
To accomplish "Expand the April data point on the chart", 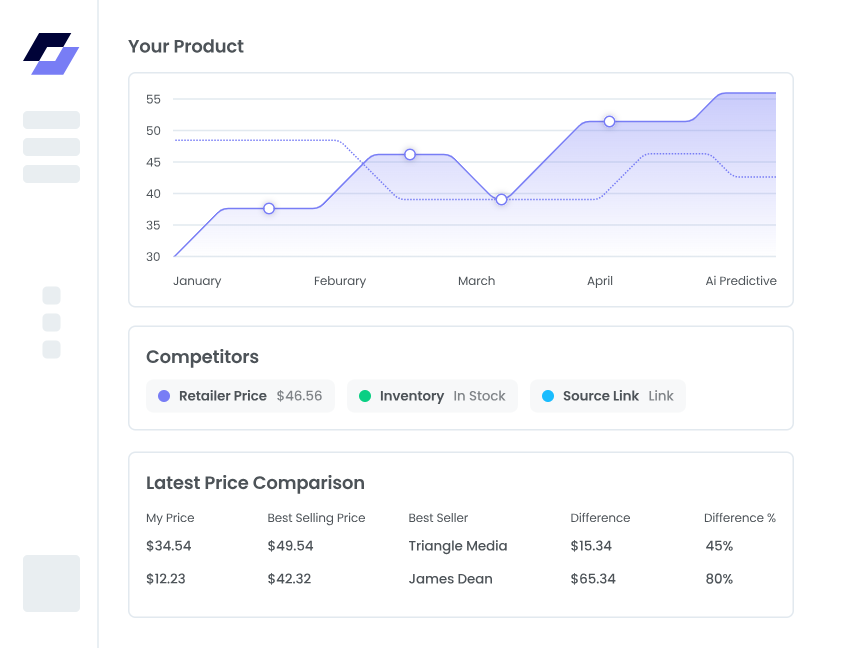I will coord(609,121).
